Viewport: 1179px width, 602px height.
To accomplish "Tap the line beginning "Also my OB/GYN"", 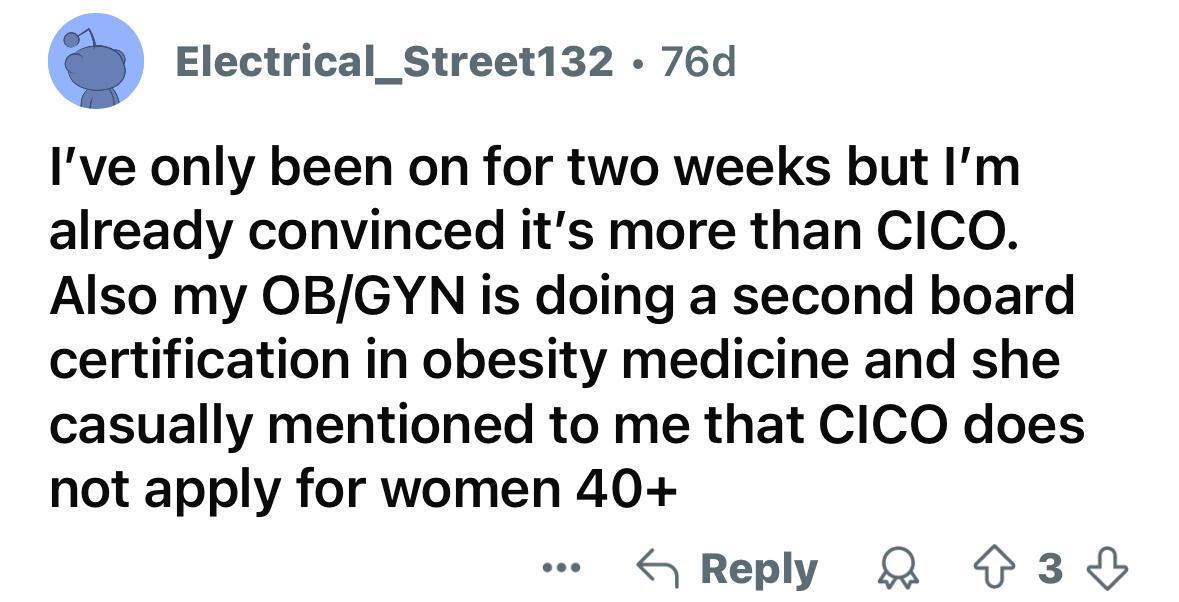I will coord(562,295).
